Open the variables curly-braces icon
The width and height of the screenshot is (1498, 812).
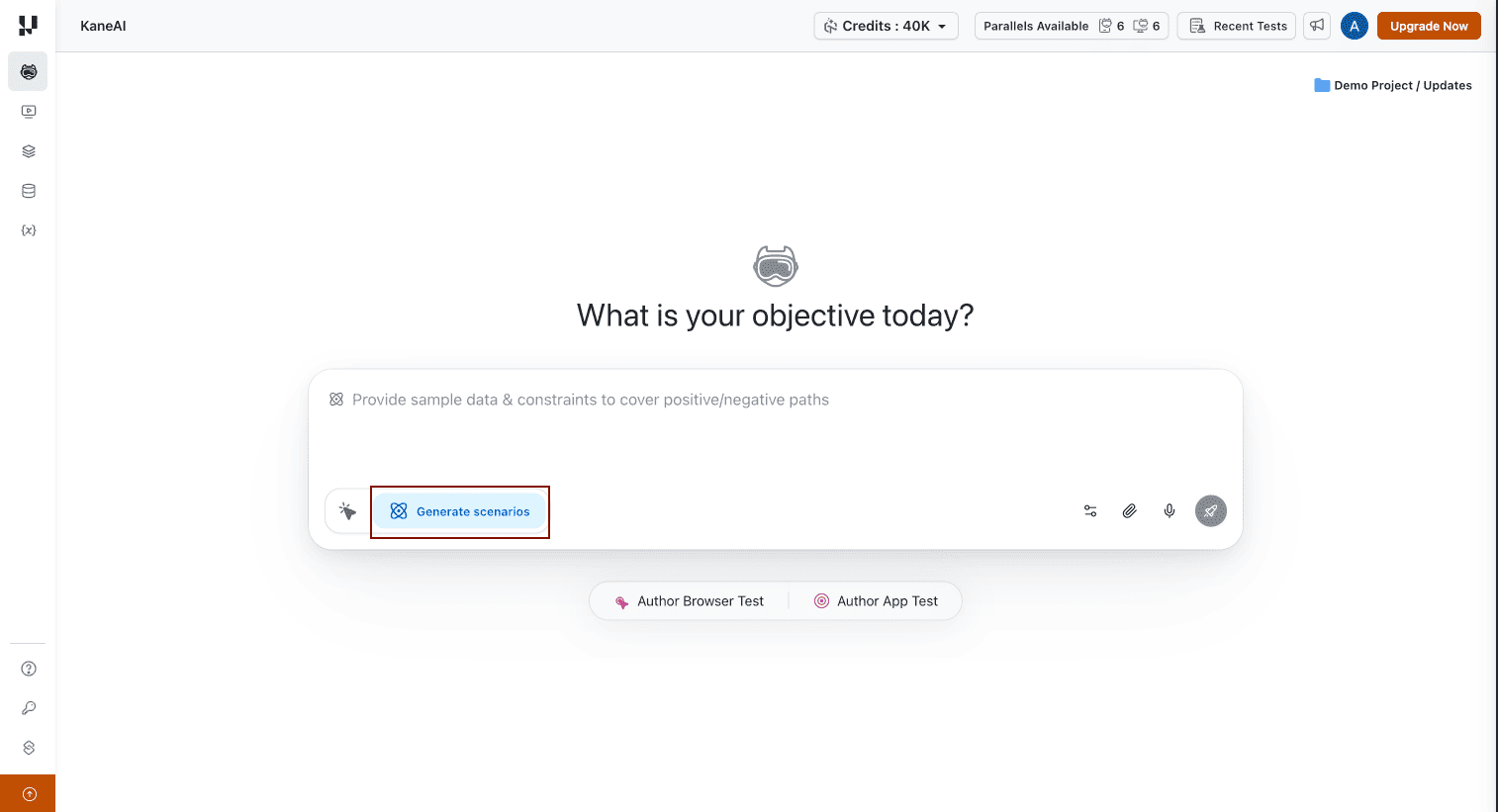click(x=29, y=230)
